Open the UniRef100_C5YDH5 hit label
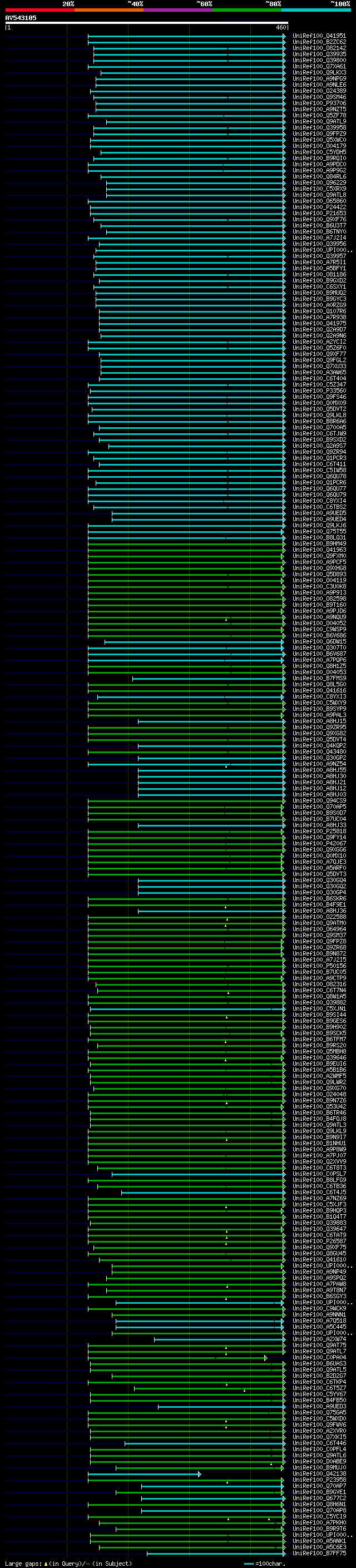This screenshot has height=1568, width=356. (x=319, y=152)
